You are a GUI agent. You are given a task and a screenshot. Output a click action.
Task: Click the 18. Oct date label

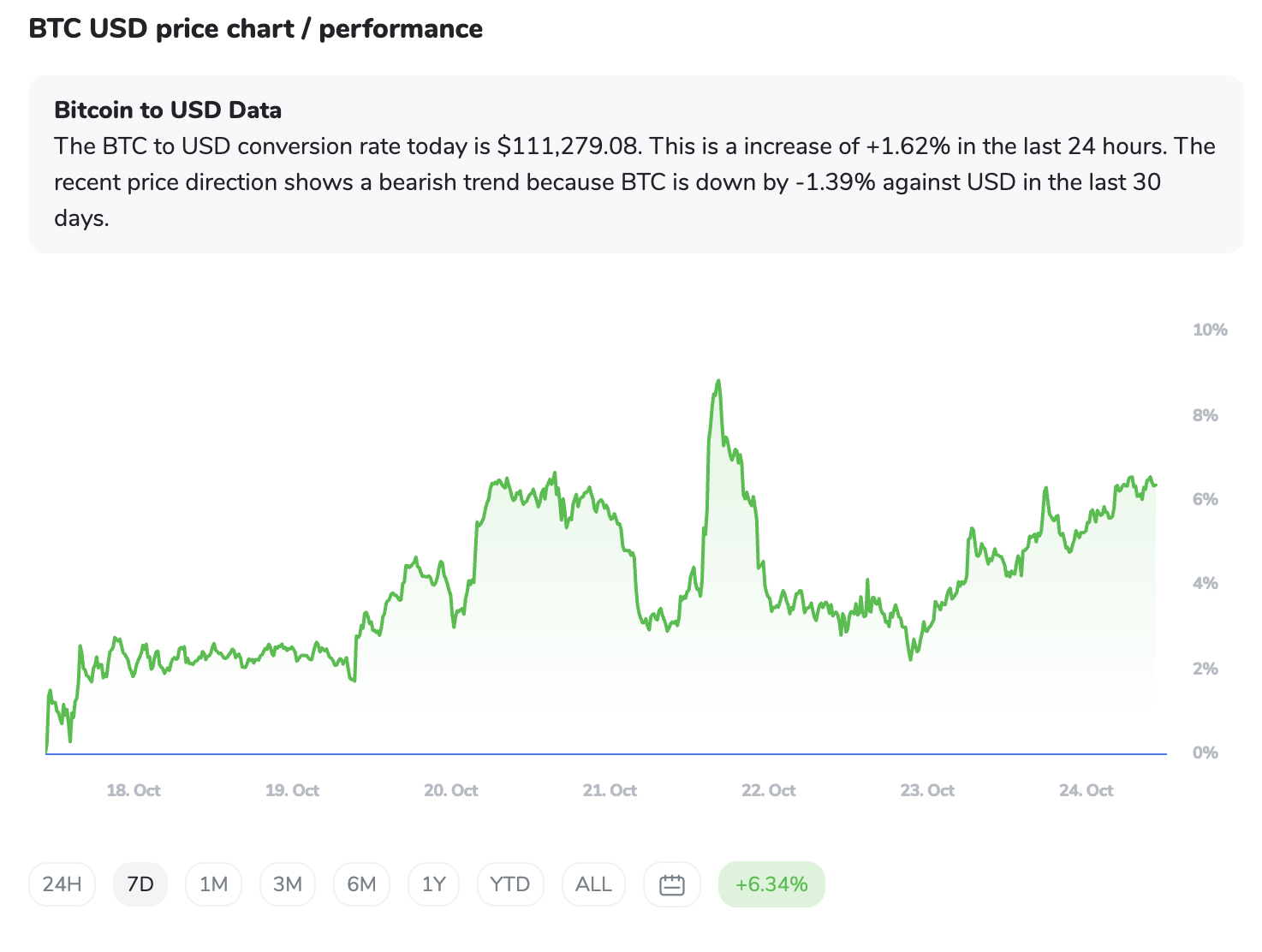click(x=134, y=790)
